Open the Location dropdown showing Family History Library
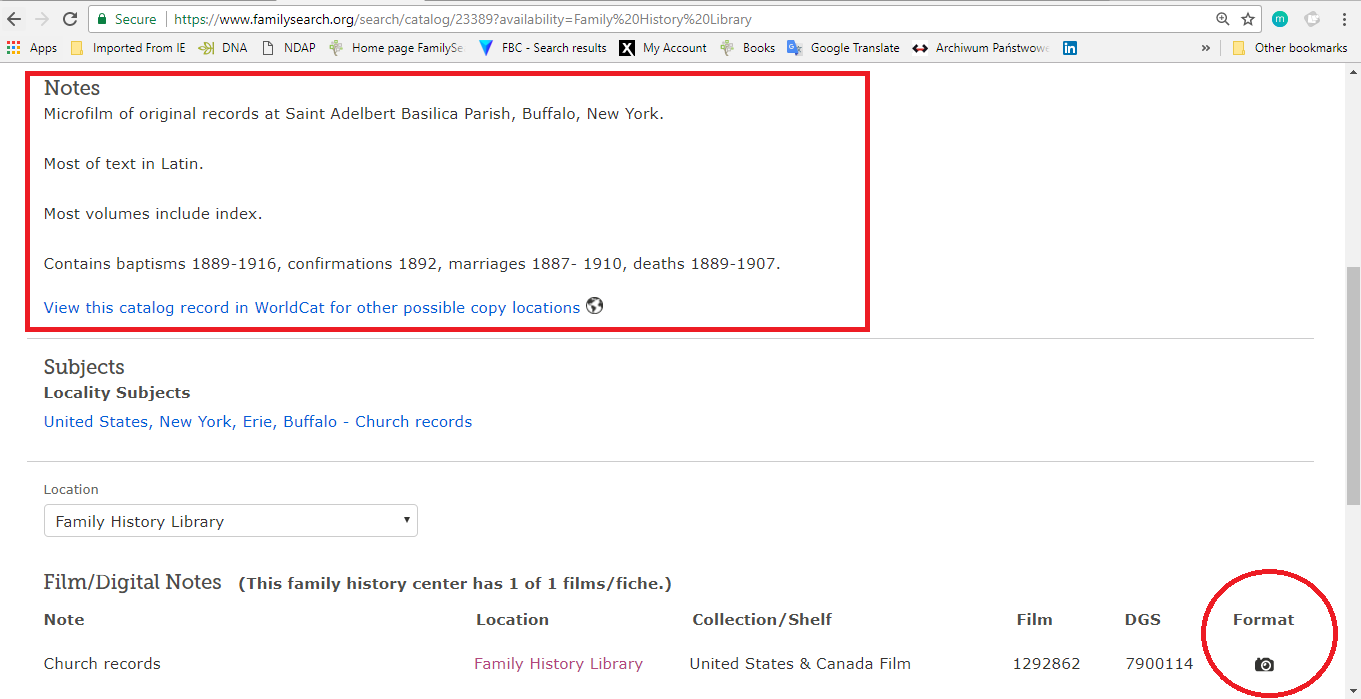The height and width of the screenshot is (699, 1361). click(x=231, y=521)
